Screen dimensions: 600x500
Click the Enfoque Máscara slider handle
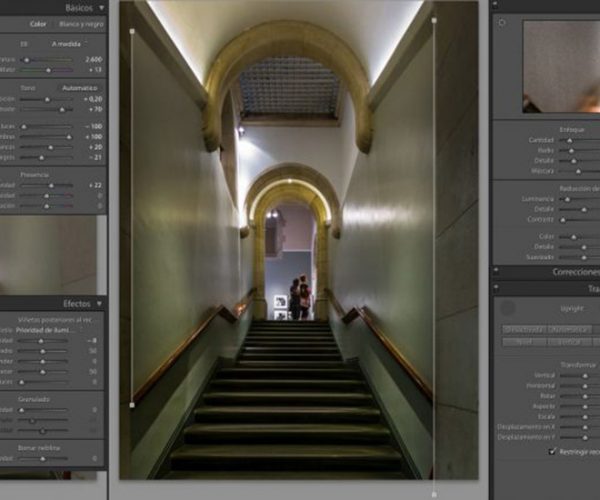pyautogui.click(x=579, y=171)
